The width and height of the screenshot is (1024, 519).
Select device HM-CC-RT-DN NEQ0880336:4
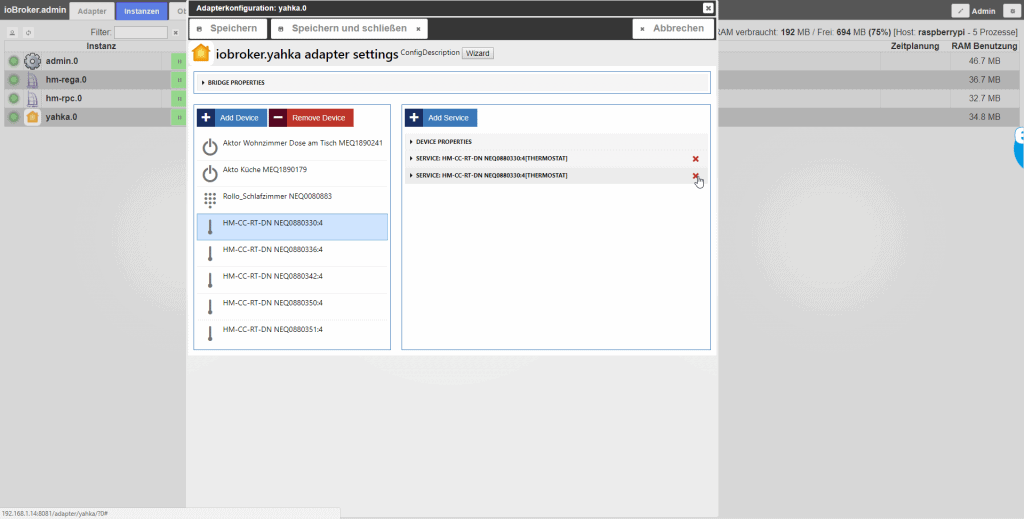click(x=292, y=254)
